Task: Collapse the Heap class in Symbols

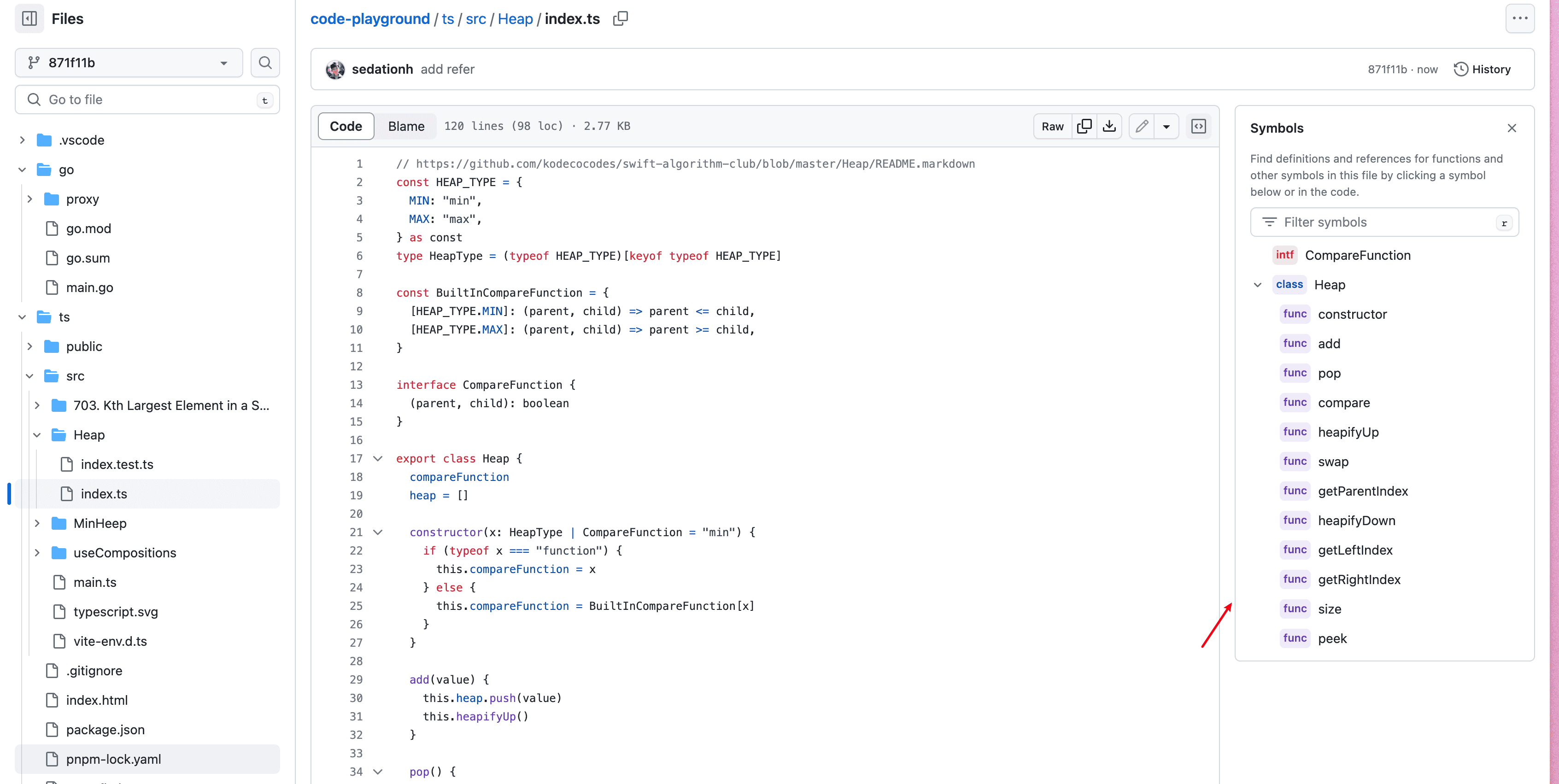Action: [x=1258, y=284]
